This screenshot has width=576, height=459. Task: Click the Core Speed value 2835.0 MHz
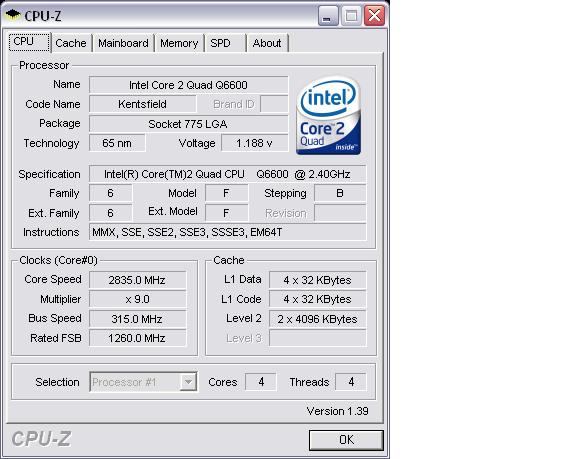137,280
